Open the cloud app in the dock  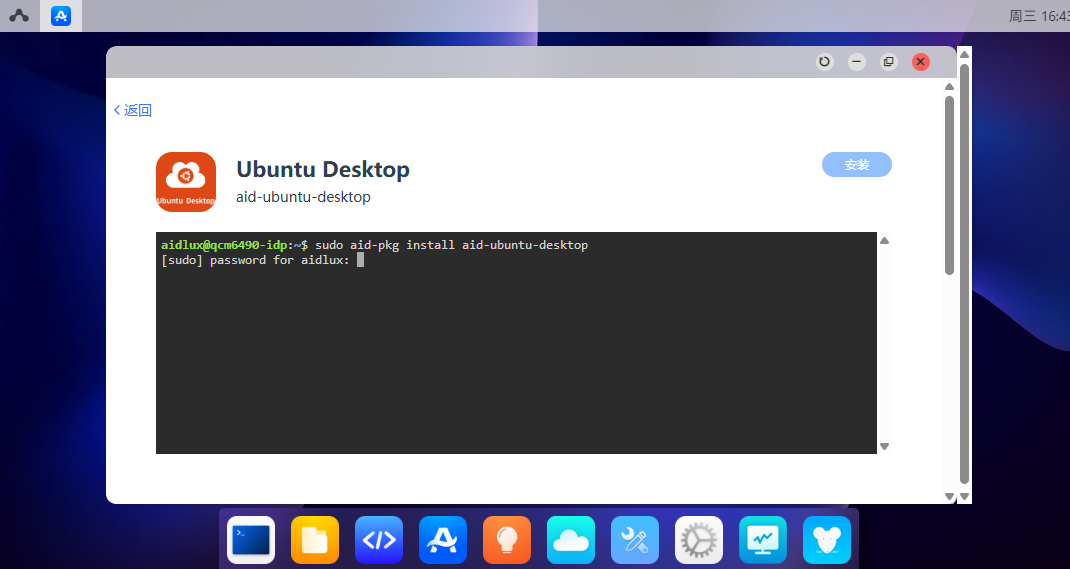pyautogui.click(x=571, y=540)
